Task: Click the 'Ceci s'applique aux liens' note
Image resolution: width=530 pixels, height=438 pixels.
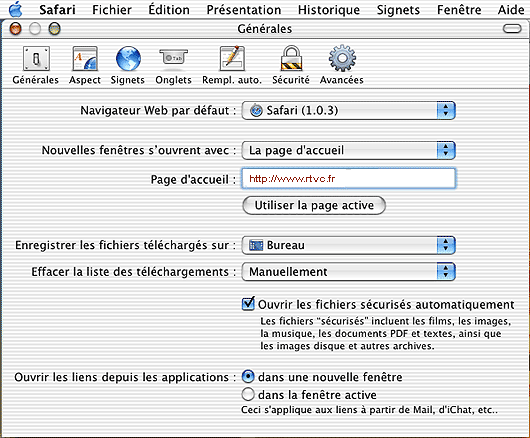Action: click(369, 410)
